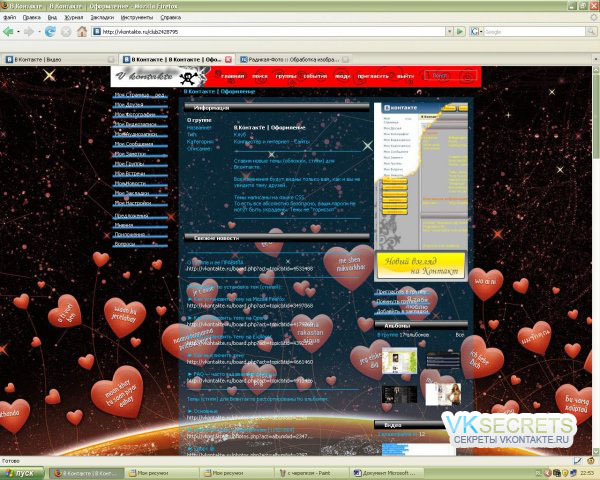
Task: Click the search box in the red header
Action: point(450,76)
